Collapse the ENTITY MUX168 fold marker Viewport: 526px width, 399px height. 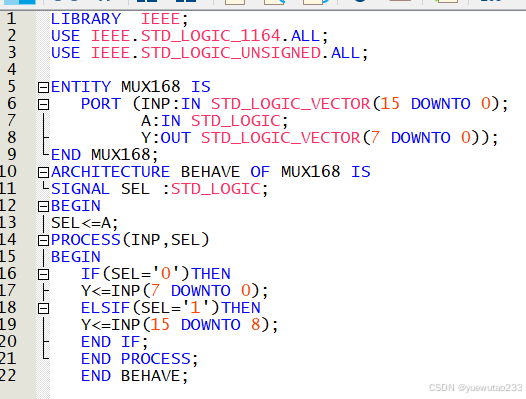point(43,88)
